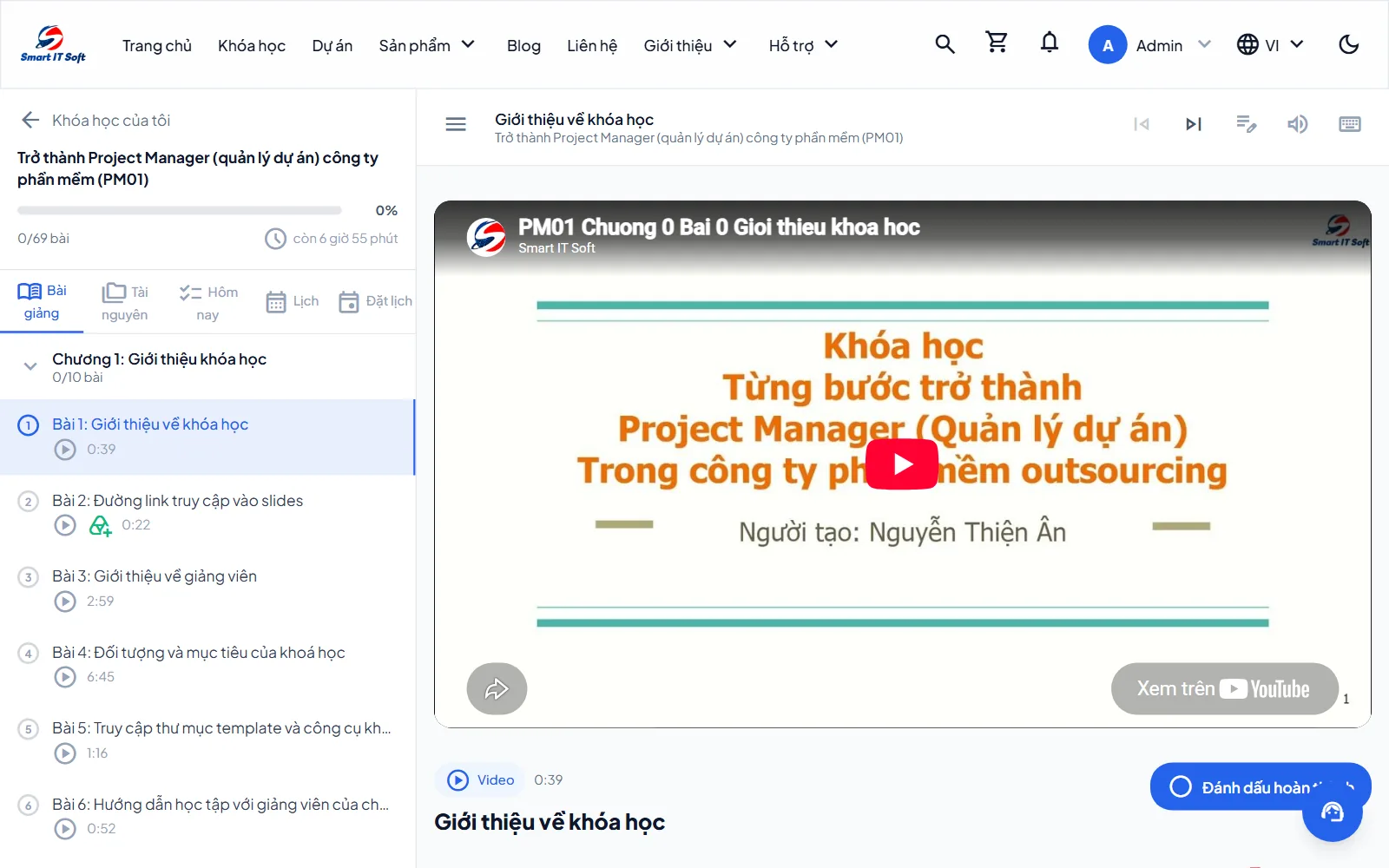This screenshot has width=1389, height=868.
Task: Select the Bài giảng tab
Action: 42,302
